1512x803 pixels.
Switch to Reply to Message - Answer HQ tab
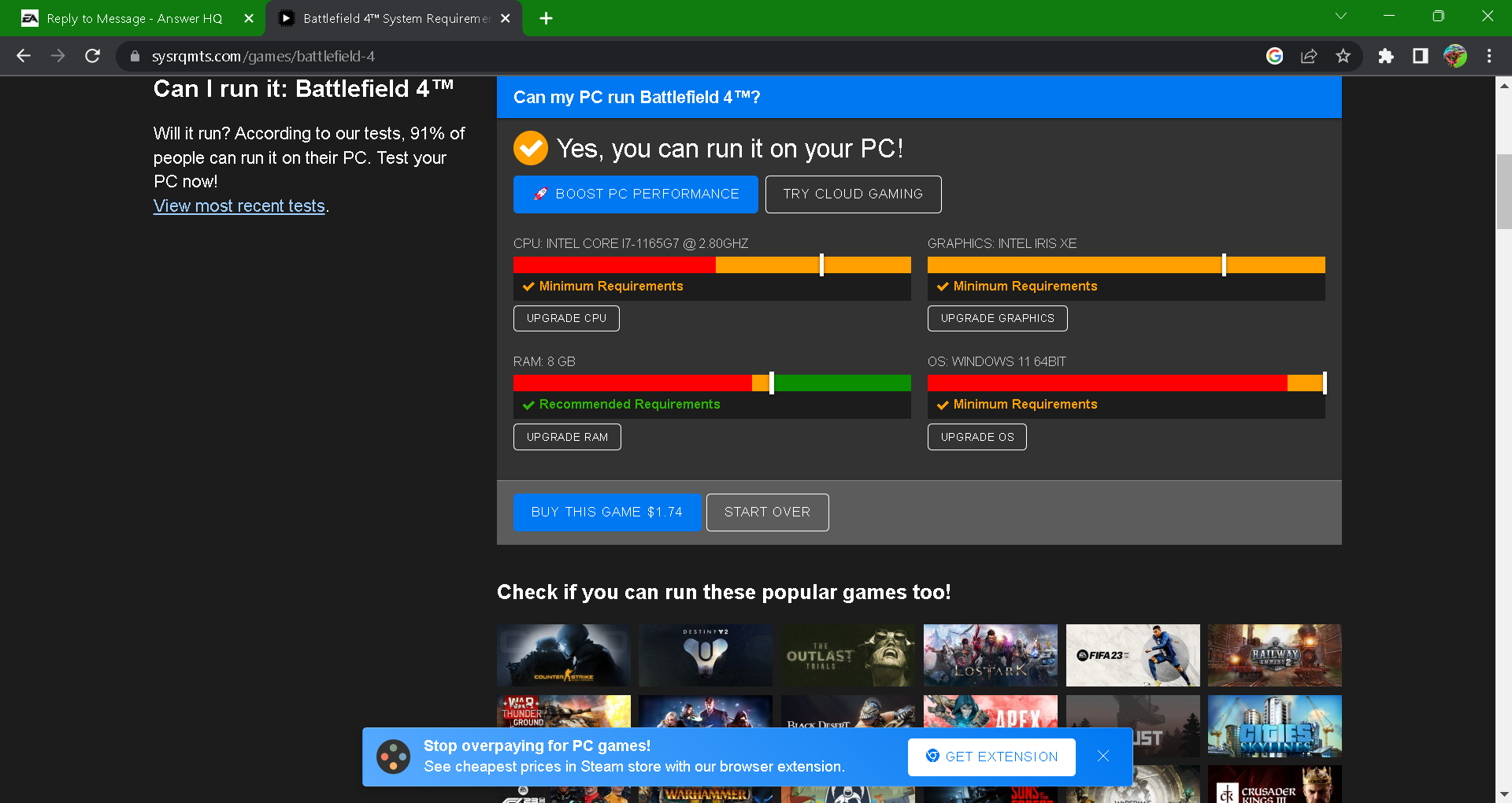[134, 18]
